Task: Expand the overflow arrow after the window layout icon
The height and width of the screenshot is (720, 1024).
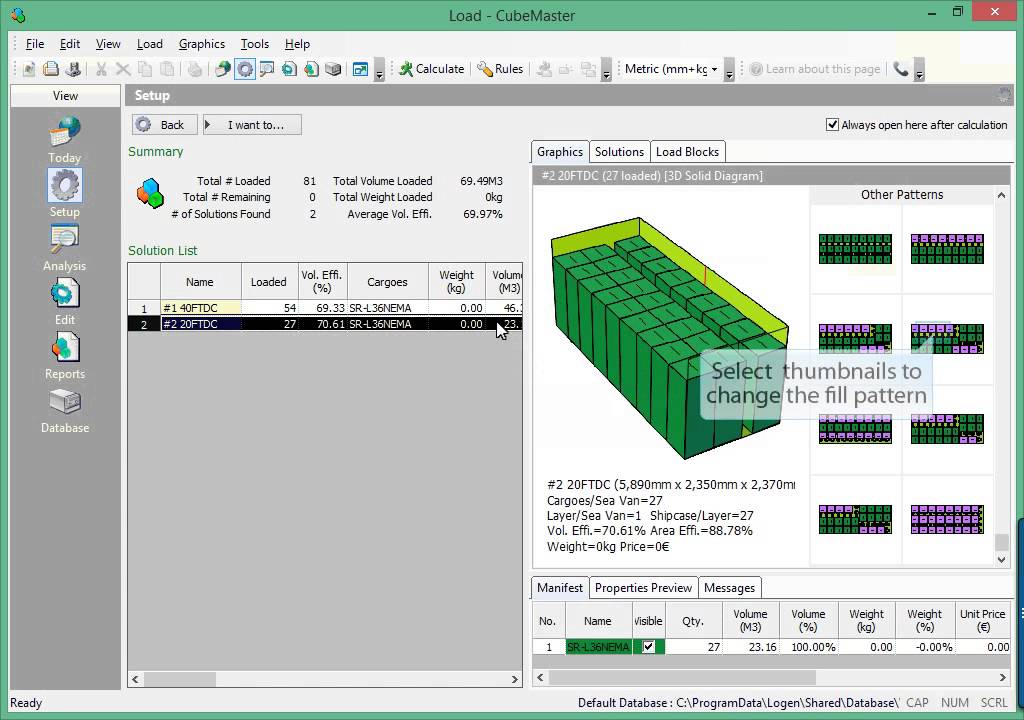Action: (x=379, y=72)
